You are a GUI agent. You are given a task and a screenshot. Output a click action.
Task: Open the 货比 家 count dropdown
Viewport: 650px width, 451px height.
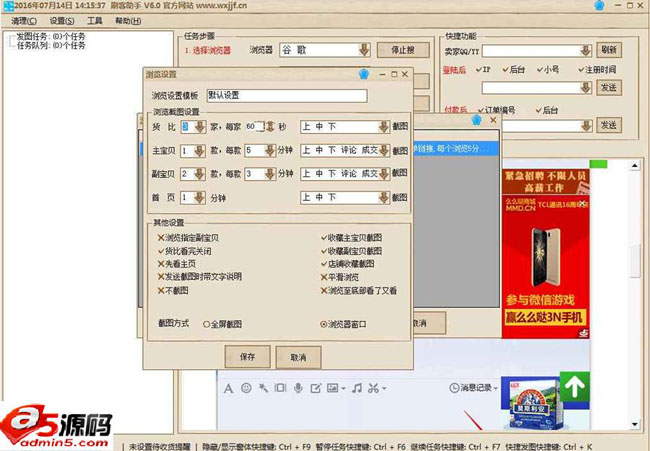click(x=199, y=127)
